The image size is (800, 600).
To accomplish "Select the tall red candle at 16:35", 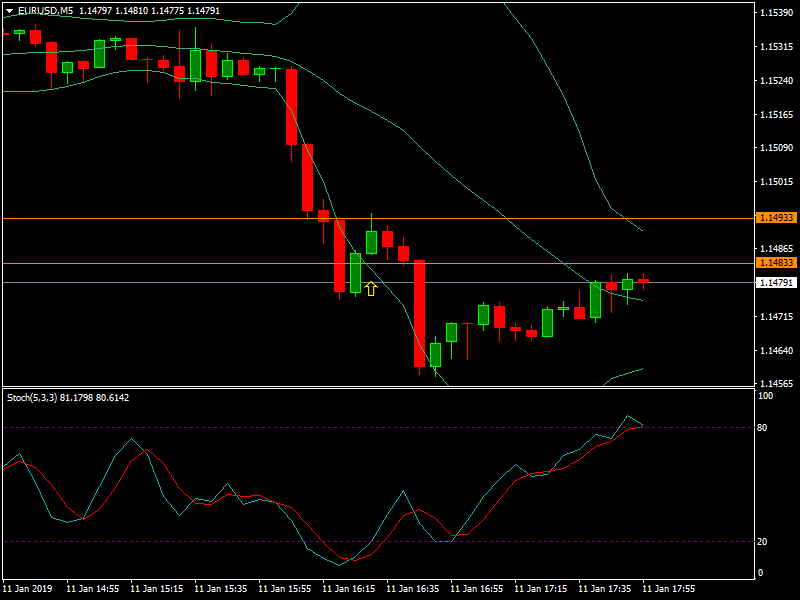I will coord(420,313).
